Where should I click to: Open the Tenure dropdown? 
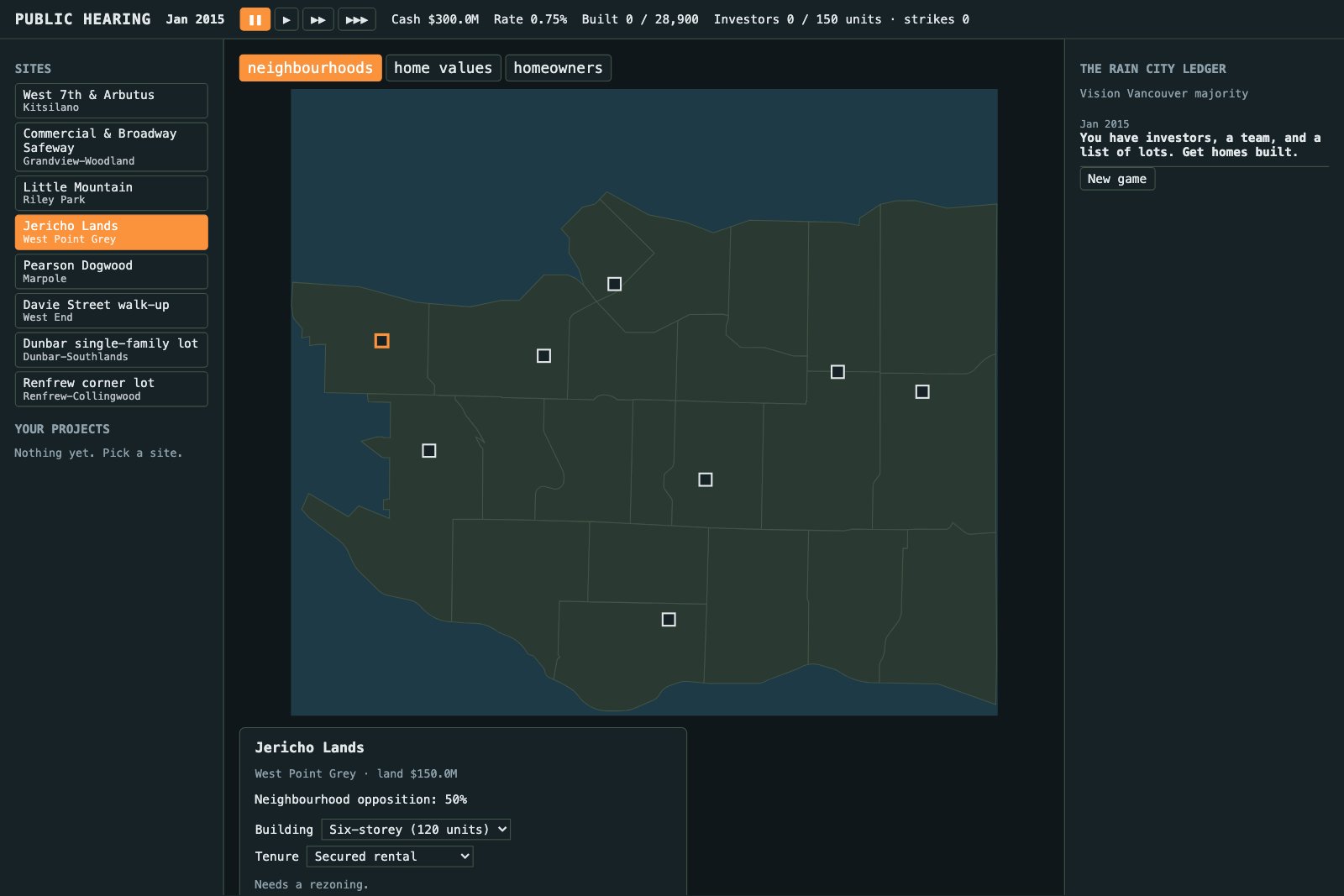pos(390,857)
